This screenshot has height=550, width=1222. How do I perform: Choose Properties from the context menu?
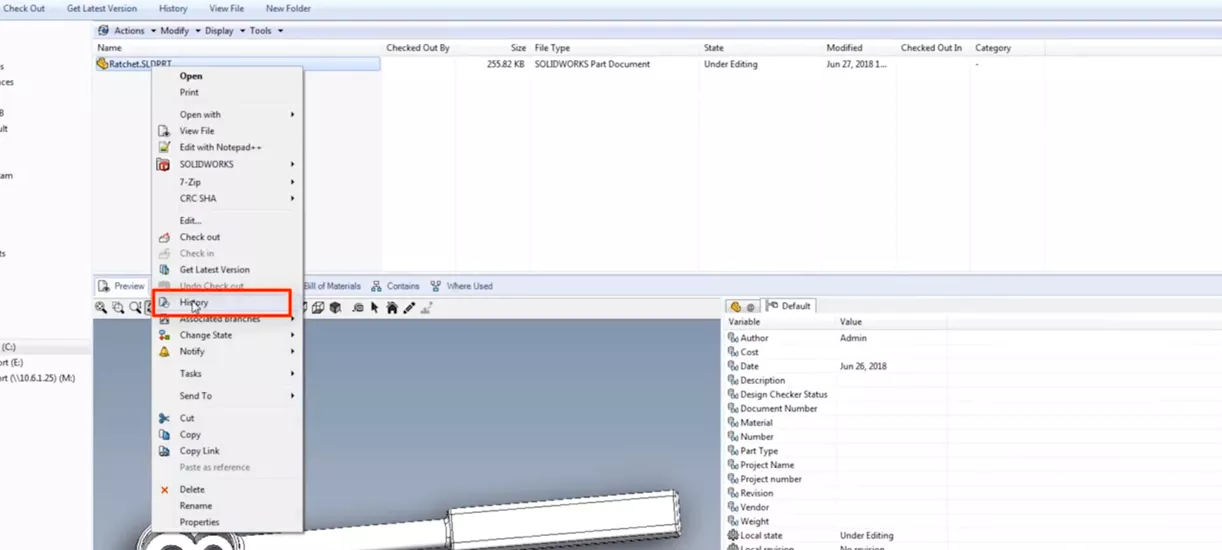[x=227, y=522]
